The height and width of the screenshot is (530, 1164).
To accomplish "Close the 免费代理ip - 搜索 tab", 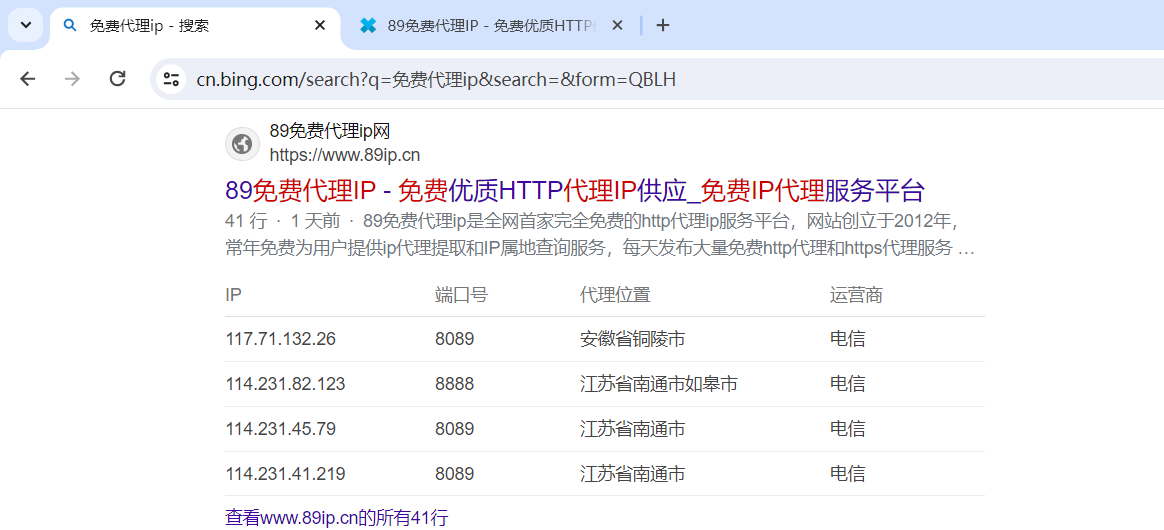I will (x=320, y=25).
